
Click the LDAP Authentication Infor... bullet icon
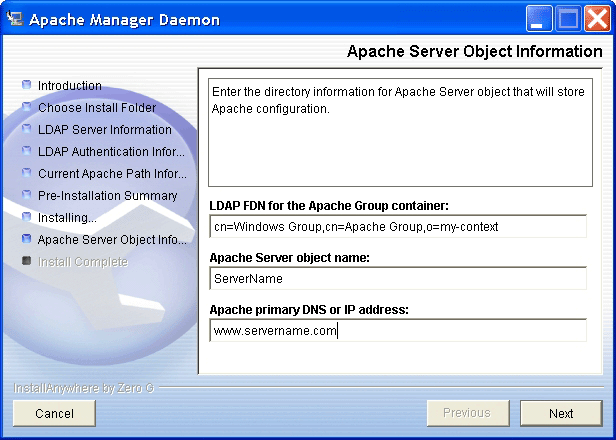[x=26, y=150]
